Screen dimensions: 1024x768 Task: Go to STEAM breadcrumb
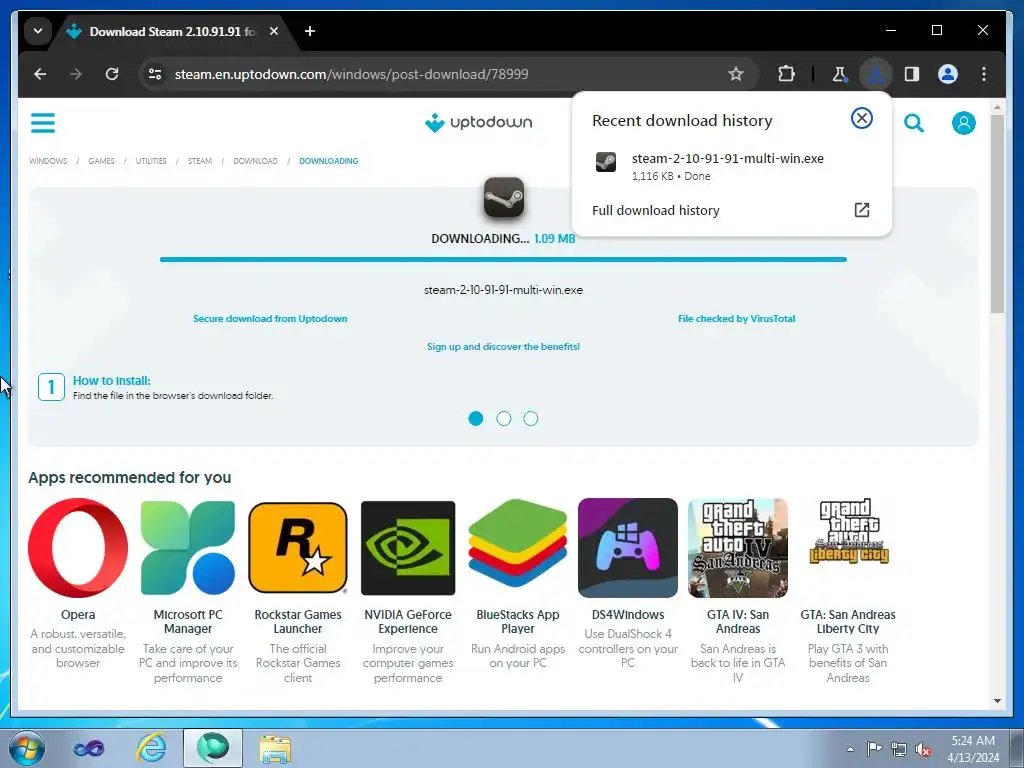point(200,161)
